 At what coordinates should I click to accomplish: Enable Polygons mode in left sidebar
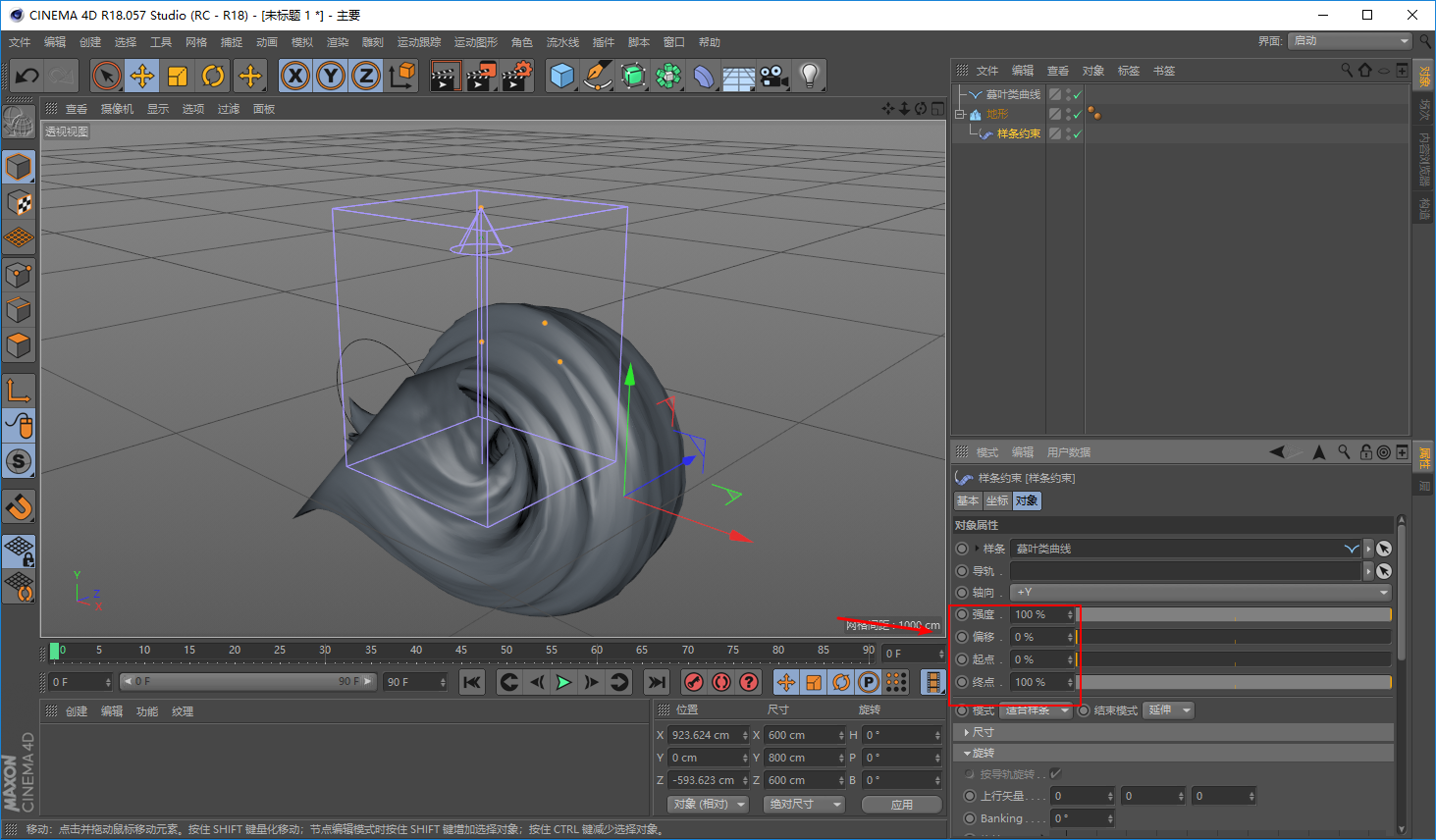[x=19, y=344]
